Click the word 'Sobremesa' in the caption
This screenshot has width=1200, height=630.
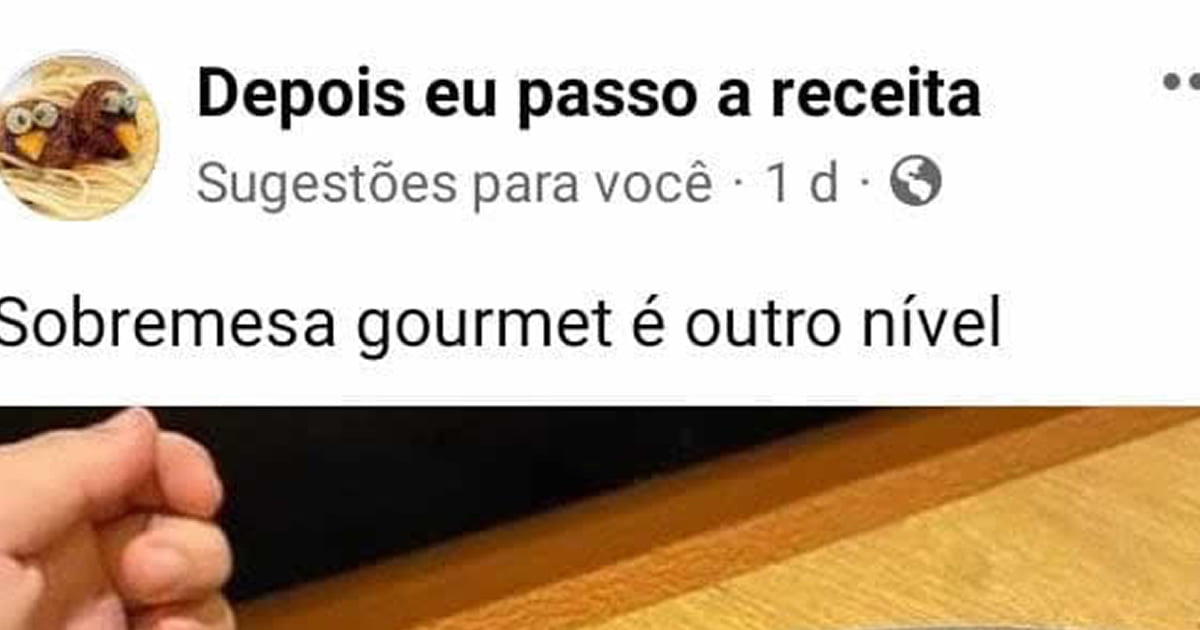coord(167,324)
